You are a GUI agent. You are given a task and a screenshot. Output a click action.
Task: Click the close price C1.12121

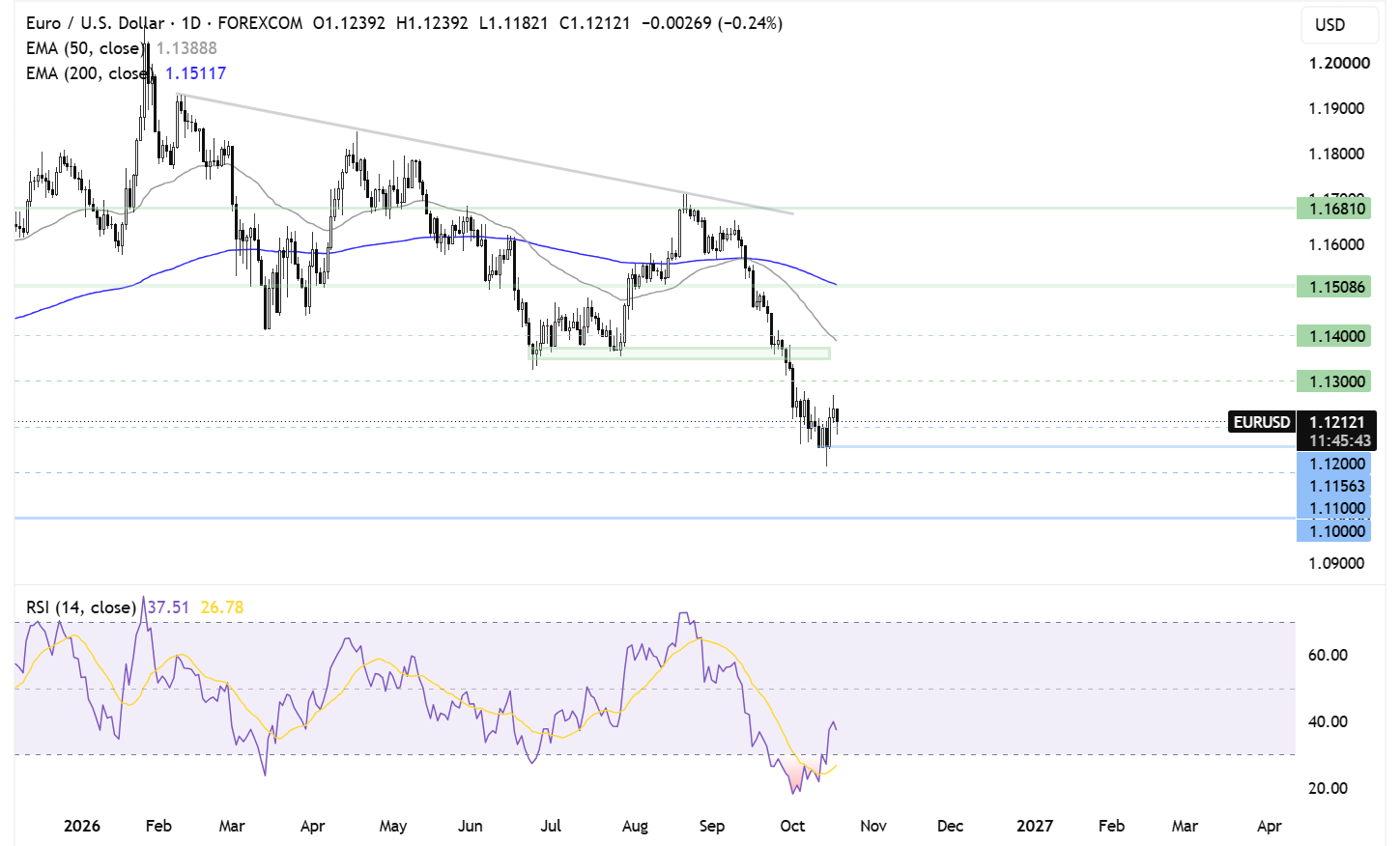[x=595, y=23]
